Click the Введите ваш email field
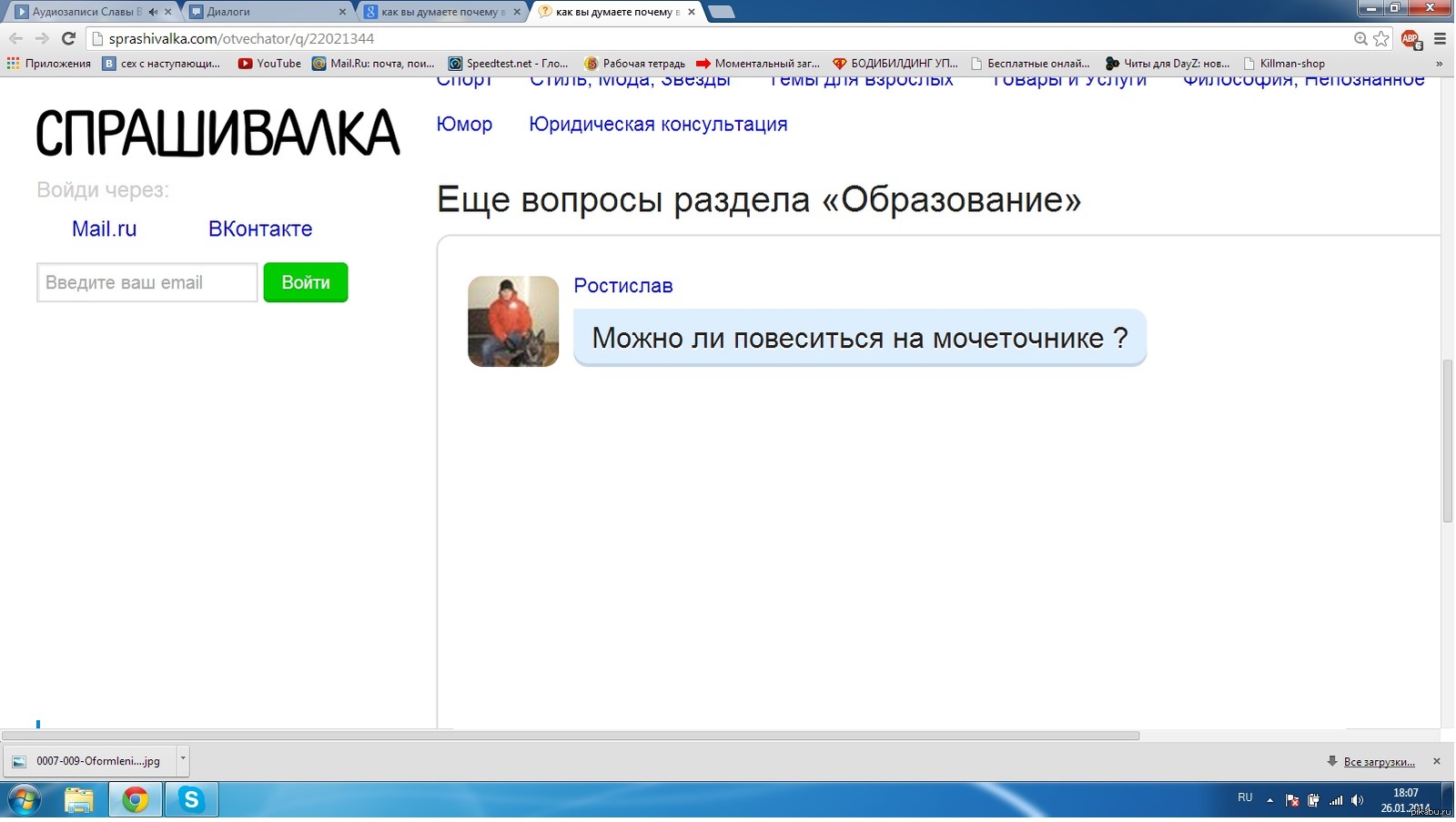 147,282
